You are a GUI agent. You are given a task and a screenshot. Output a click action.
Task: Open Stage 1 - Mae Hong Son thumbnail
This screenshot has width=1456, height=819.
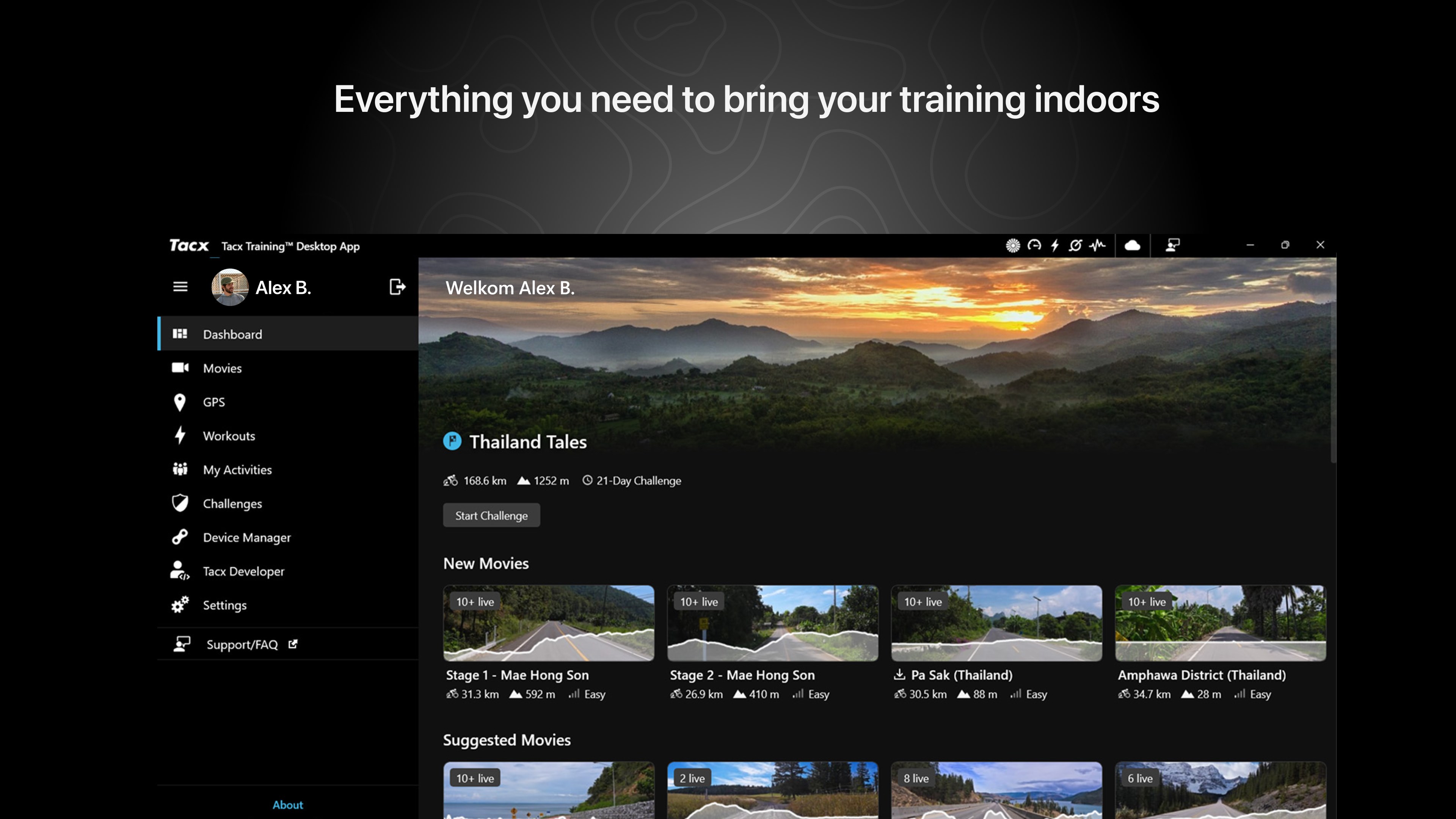coord(548,623)
